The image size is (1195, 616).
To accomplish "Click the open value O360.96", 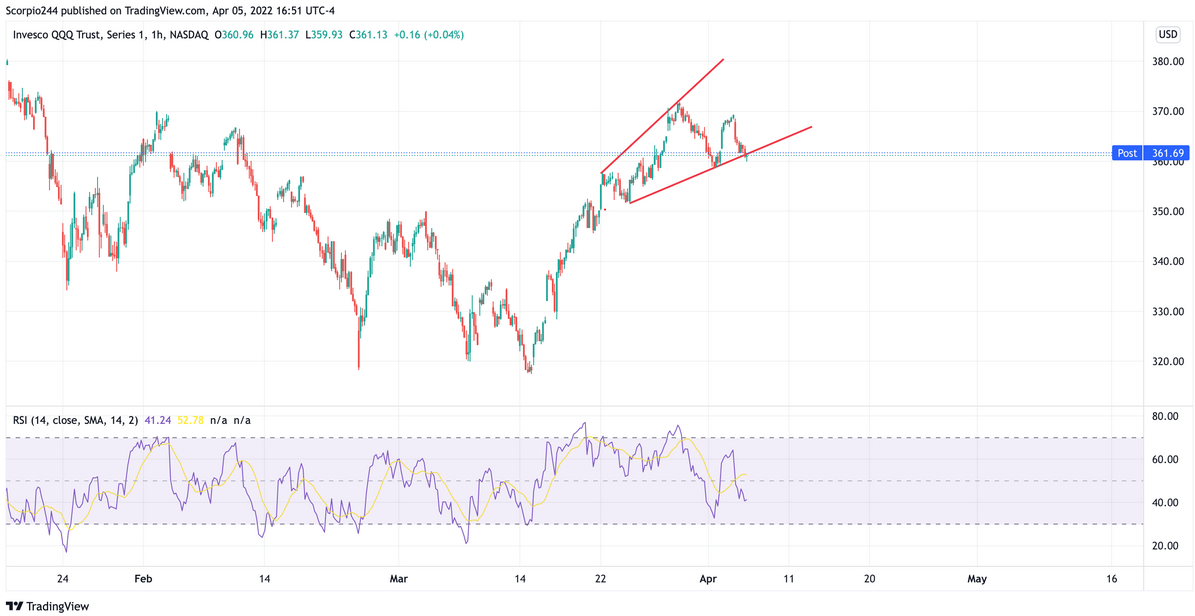I will point(235,35).
